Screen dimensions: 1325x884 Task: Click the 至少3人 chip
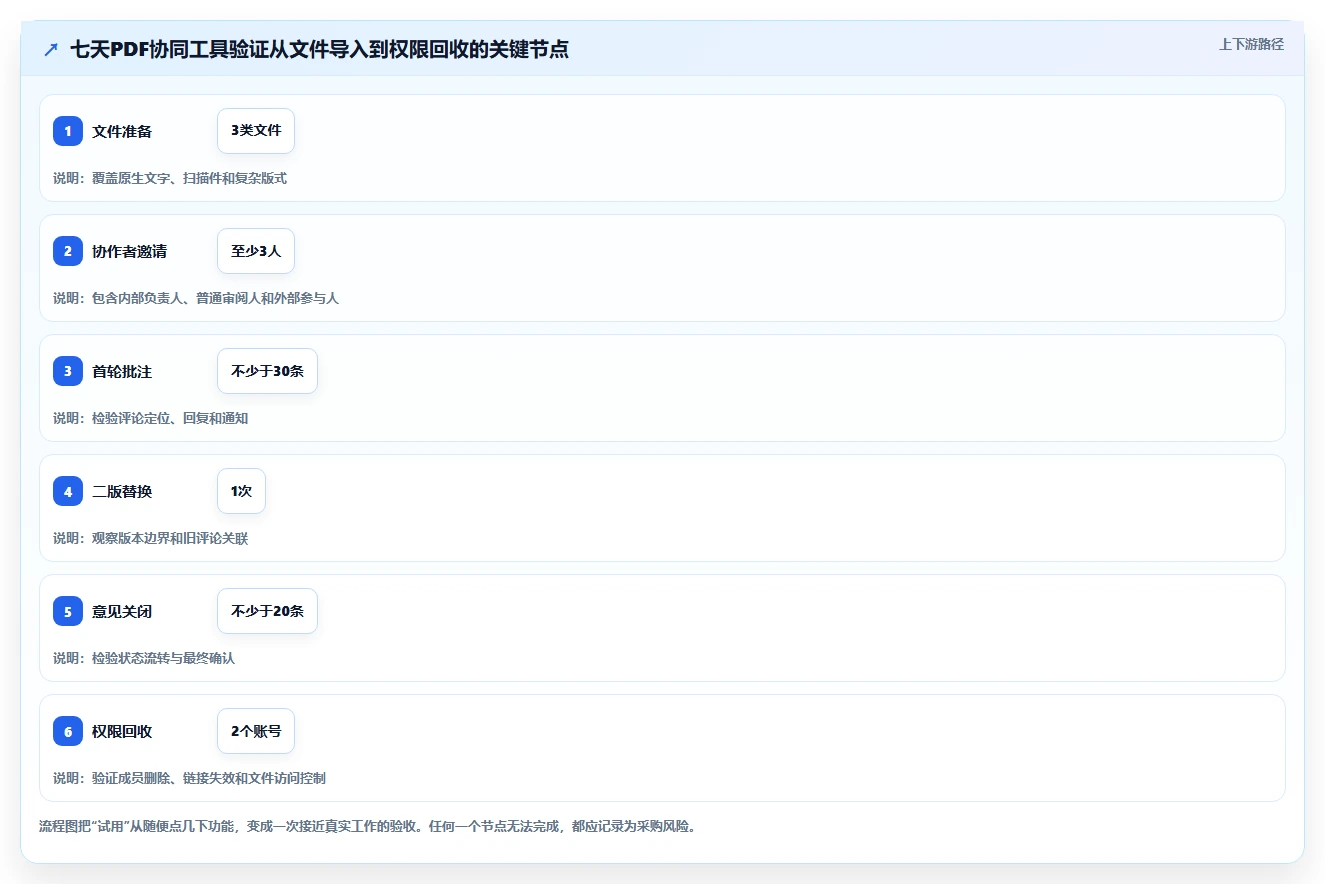(x=256, y=251)
